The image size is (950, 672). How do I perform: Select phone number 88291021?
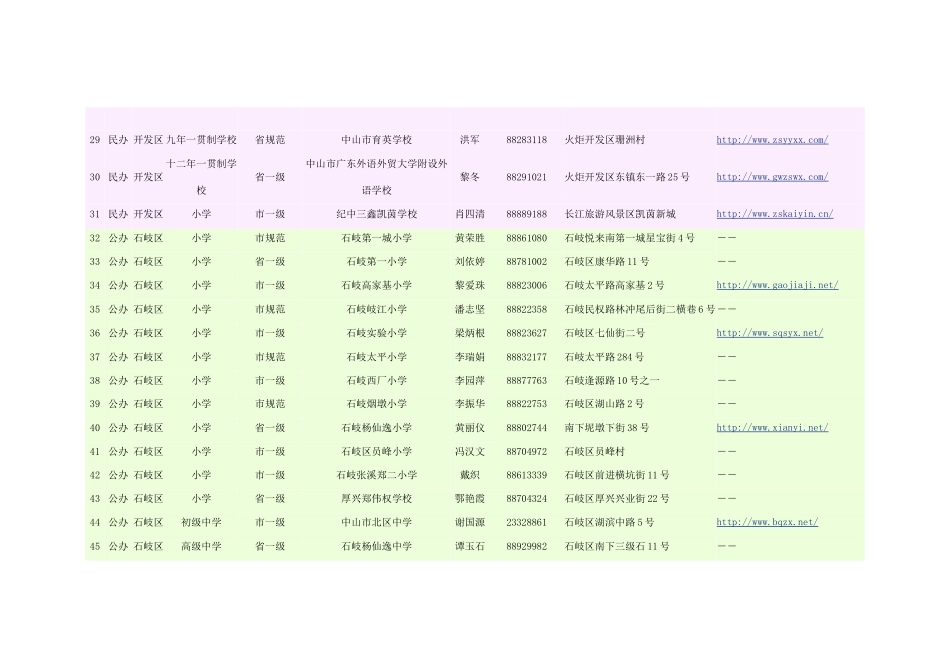coord(526,177)
